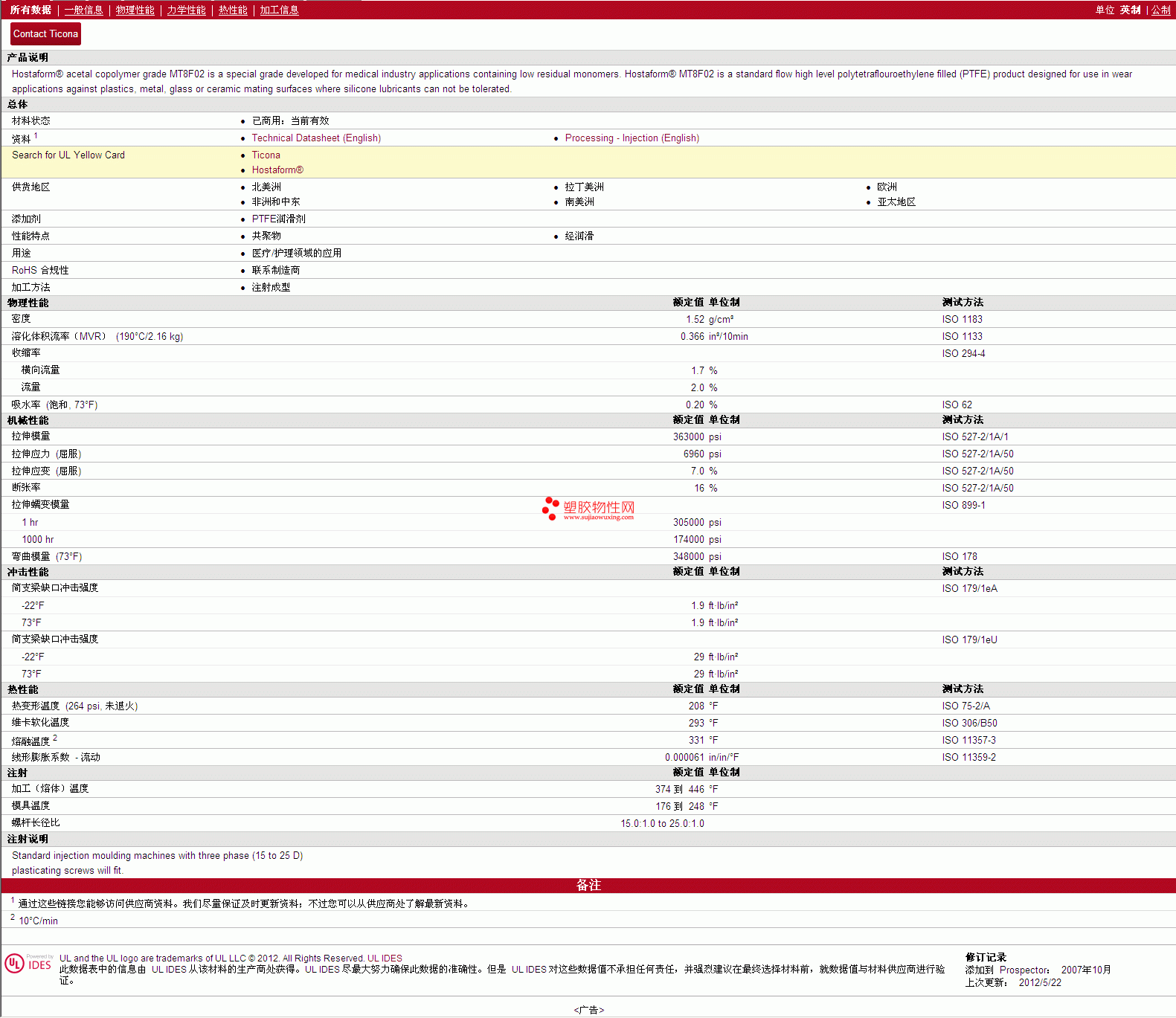
Task: Click the 联系制造商 RoHS entry
Action: pos(276,270)
